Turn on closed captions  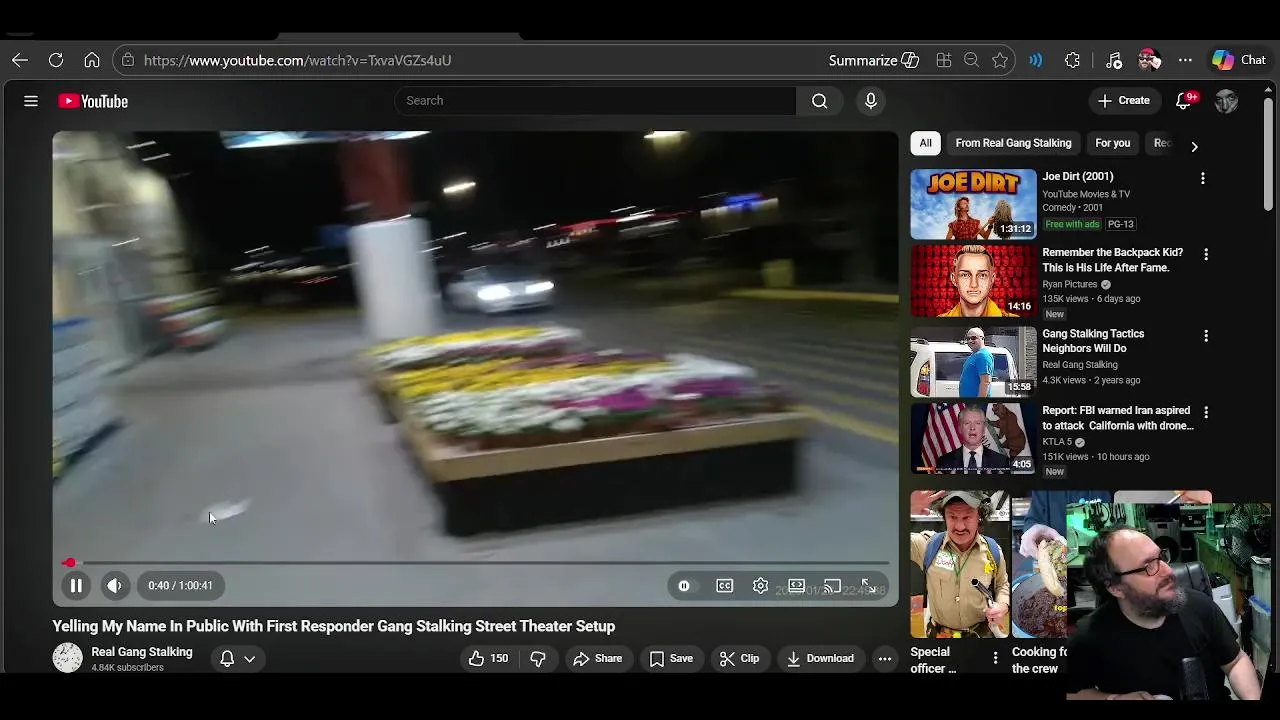pos(724,586)
